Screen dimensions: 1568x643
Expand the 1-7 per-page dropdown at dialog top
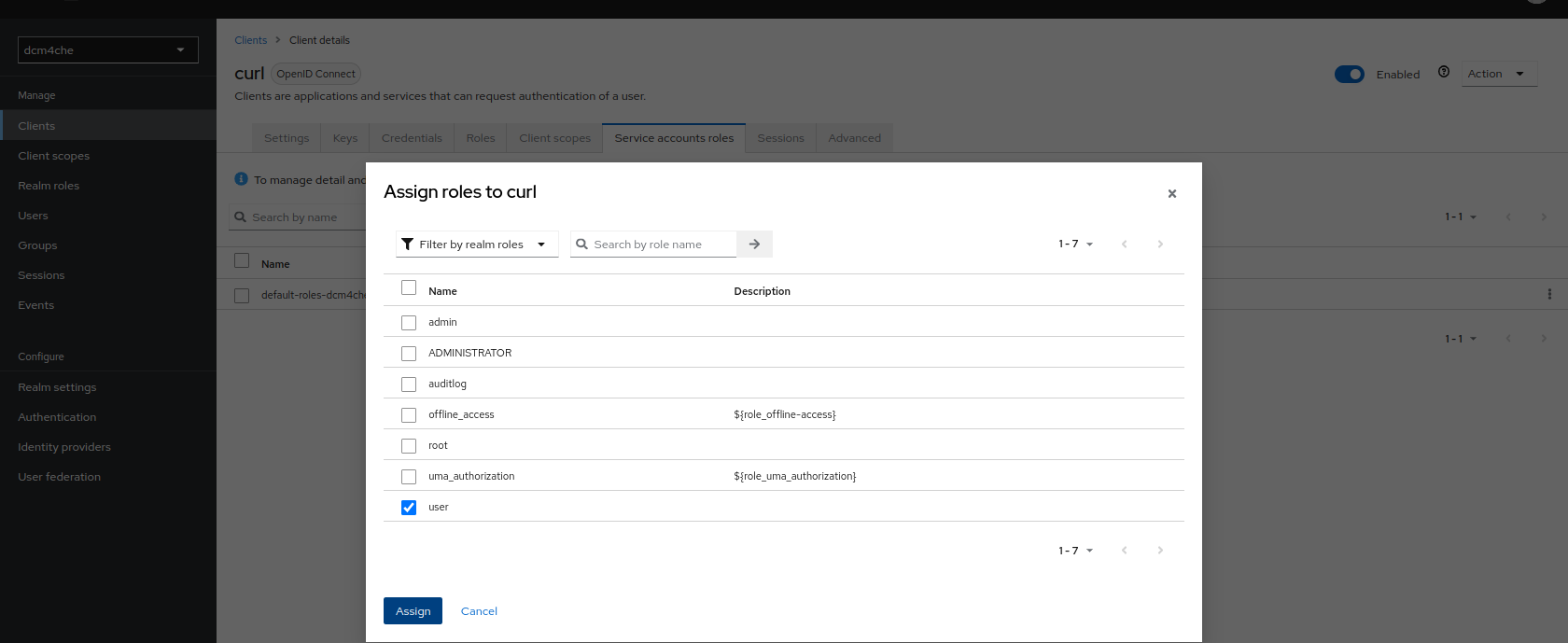pos(1075,244)
